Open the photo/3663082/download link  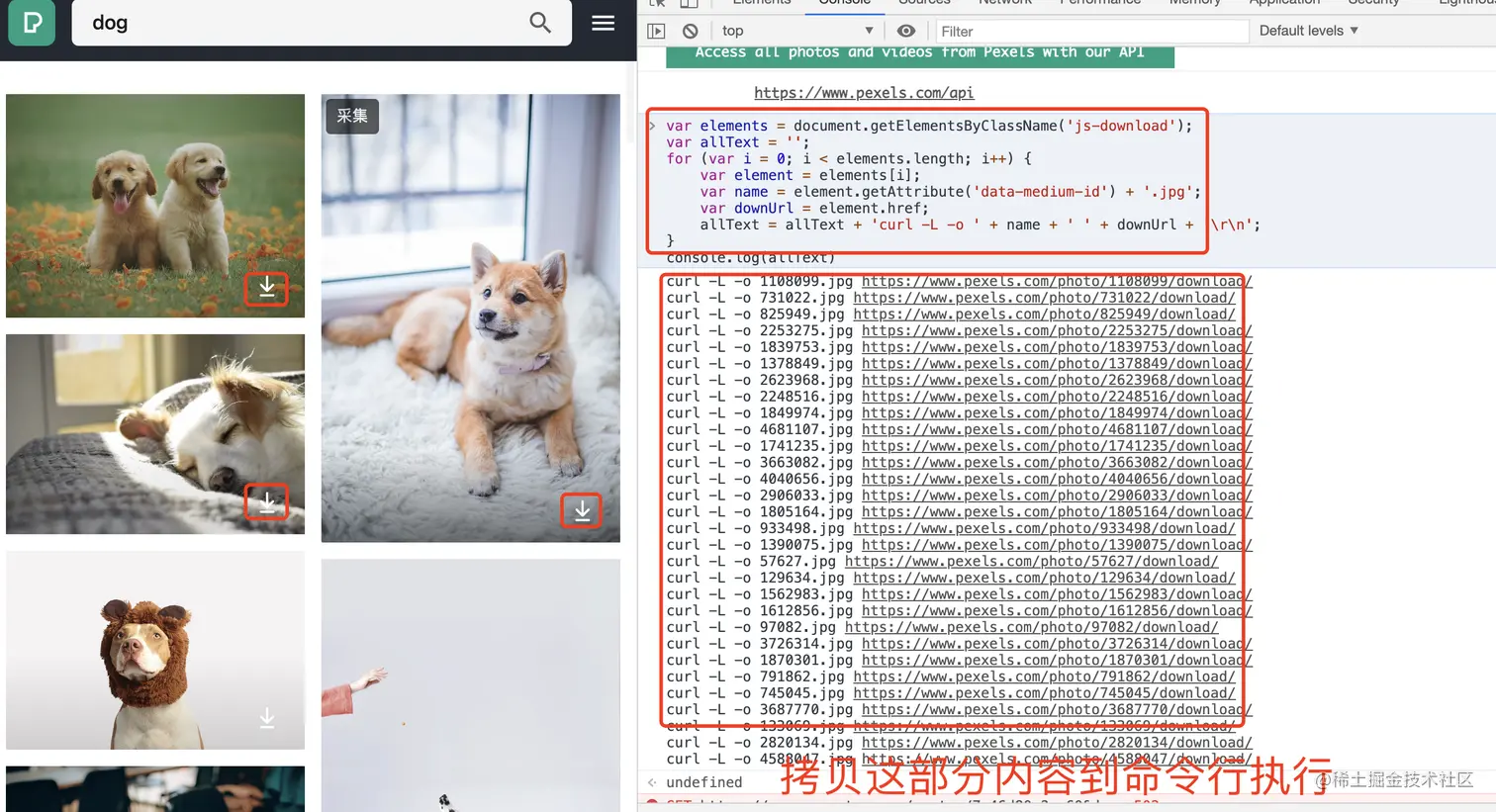pyautogui.click(x=1057, y=462)
